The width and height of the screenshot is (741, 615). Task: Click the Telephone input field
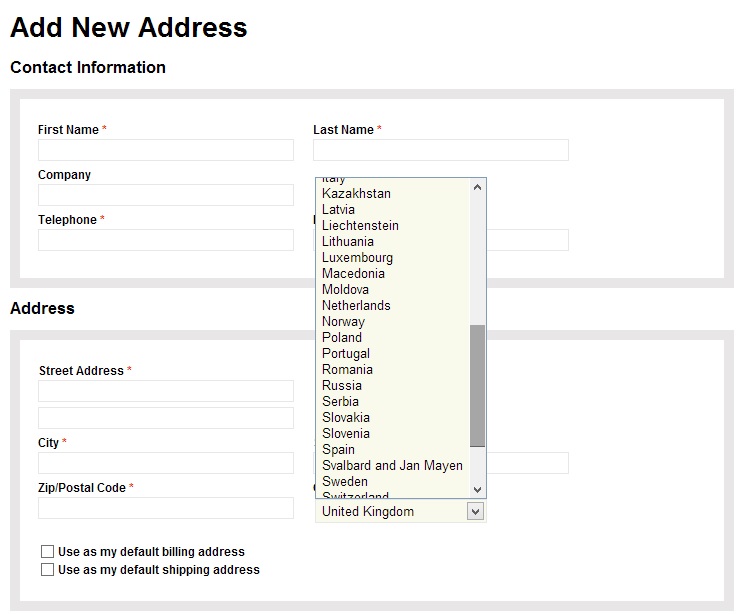(166, 241)
